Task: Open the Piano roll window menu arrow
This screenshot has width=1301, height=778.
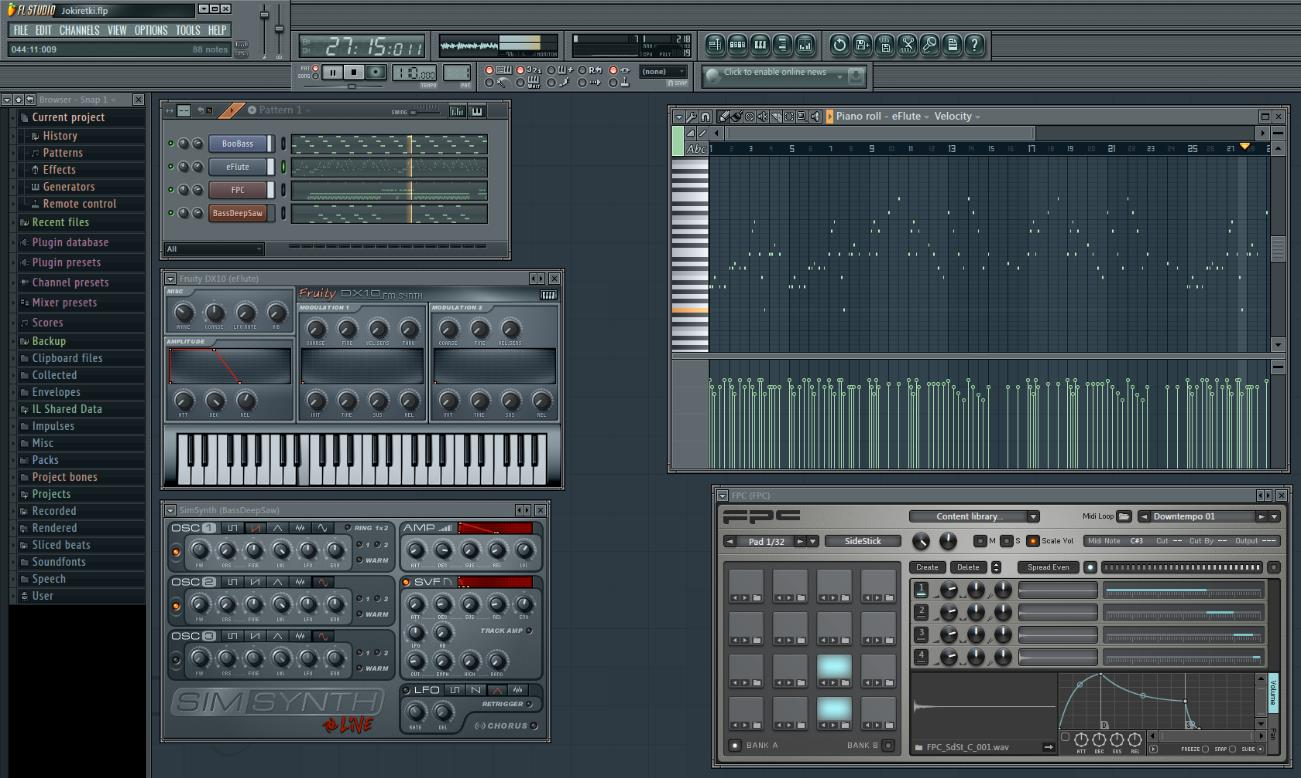Action: tap(679, 116)
